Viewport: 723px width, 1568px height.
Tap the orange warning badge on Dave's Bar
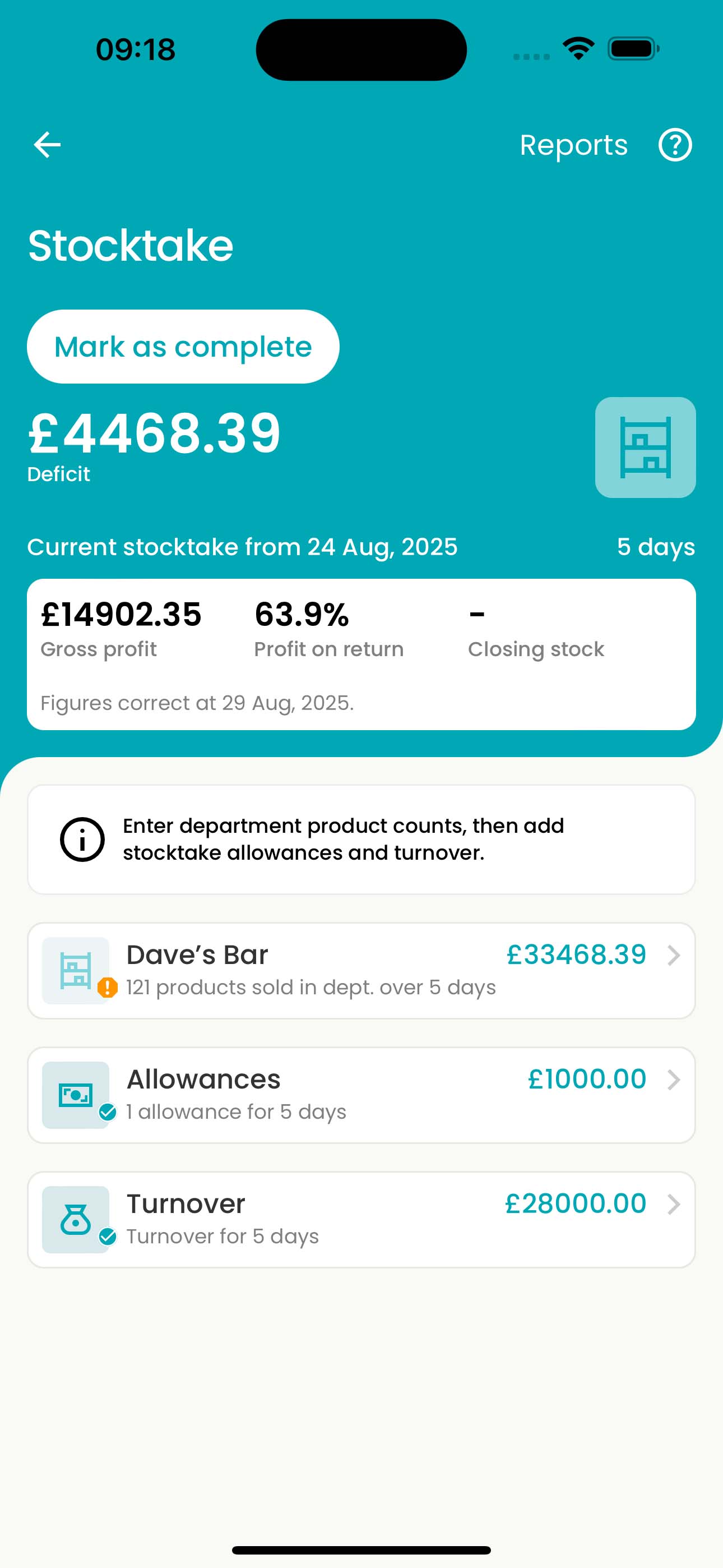click(108, 988)
